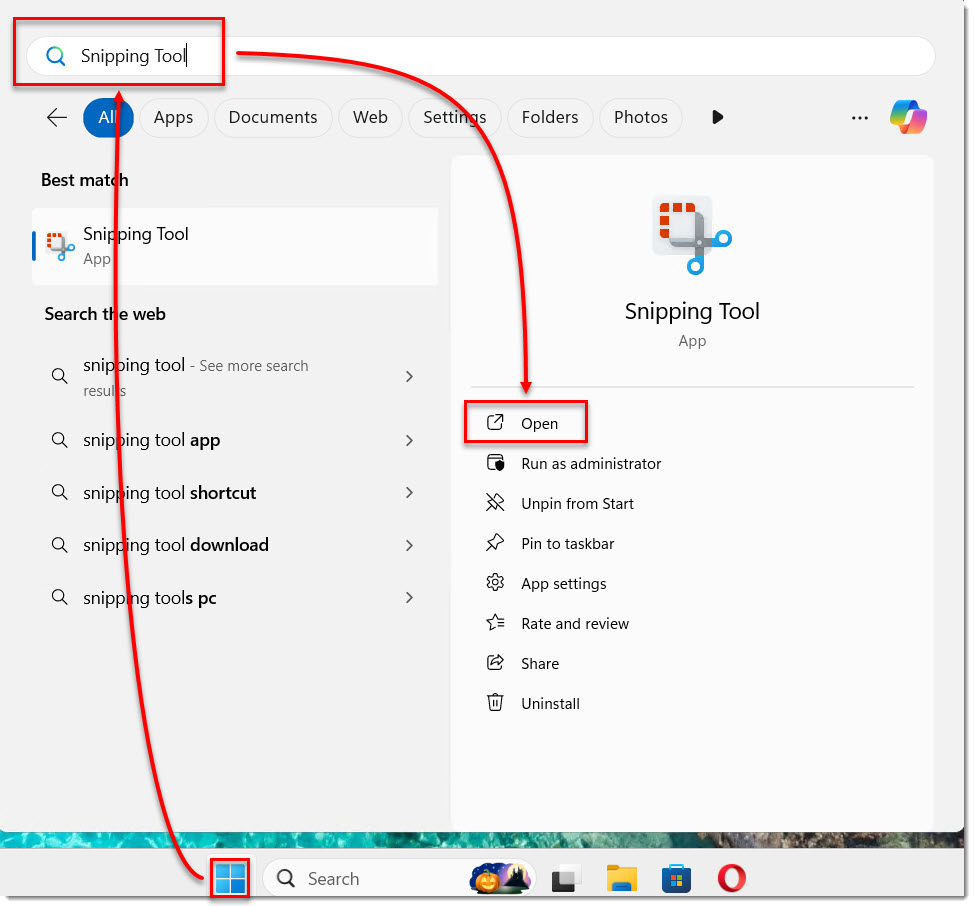Click the Uninstall trash can icon

click(x=495, y=702)
